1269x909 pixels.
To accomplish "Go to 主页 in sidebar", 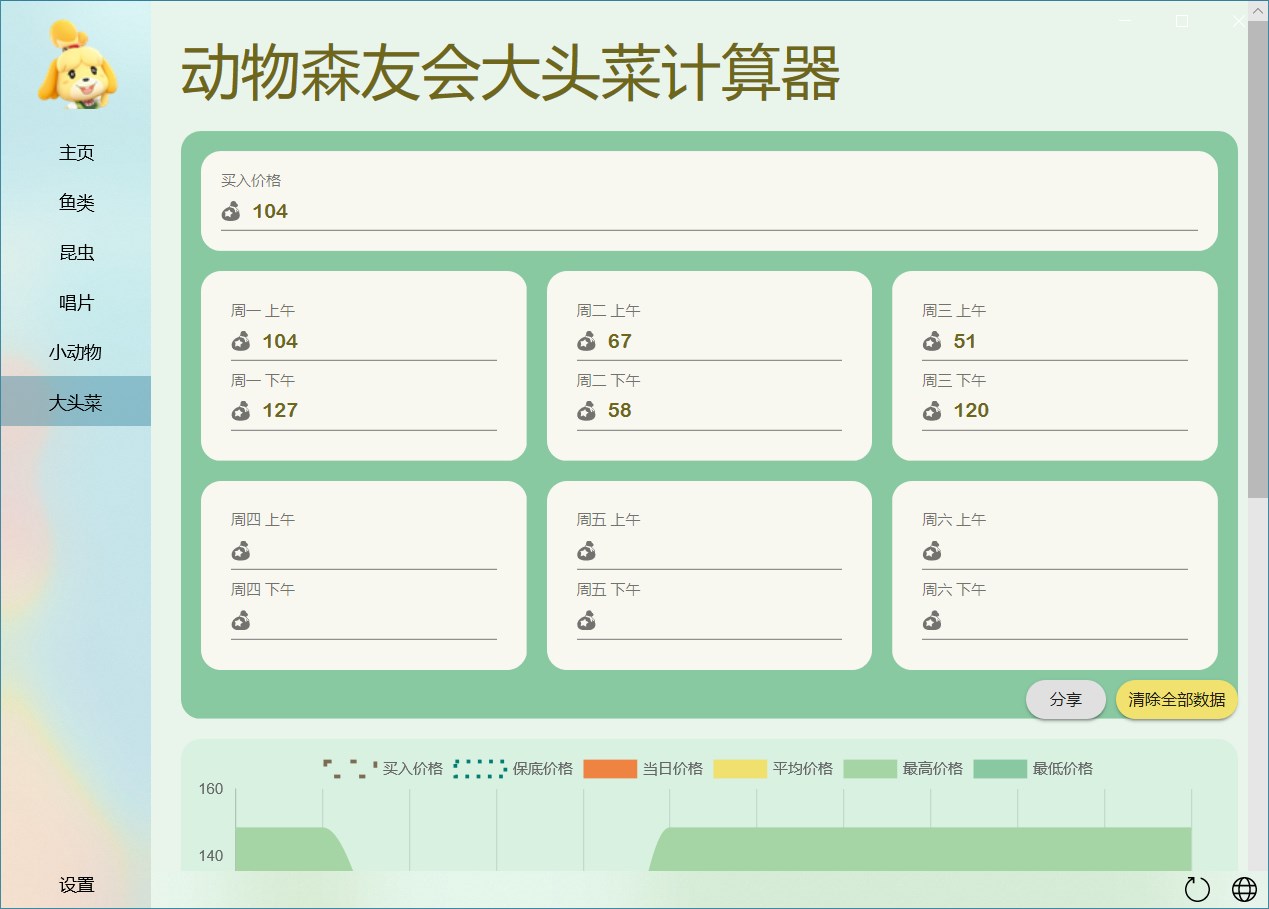I will click(x=76, y=152).
